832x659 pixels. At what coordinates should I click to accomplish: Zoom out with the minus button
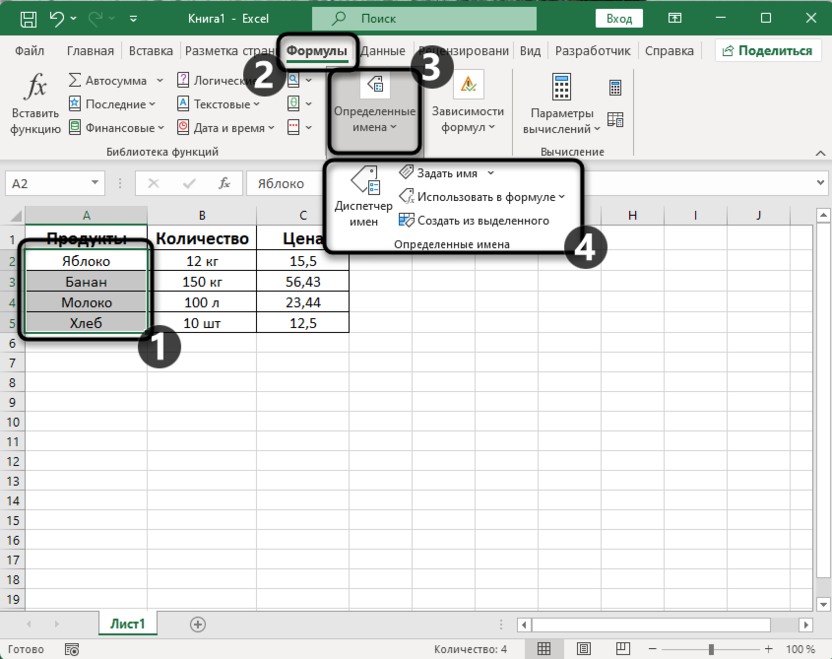[x=653, y=649]
